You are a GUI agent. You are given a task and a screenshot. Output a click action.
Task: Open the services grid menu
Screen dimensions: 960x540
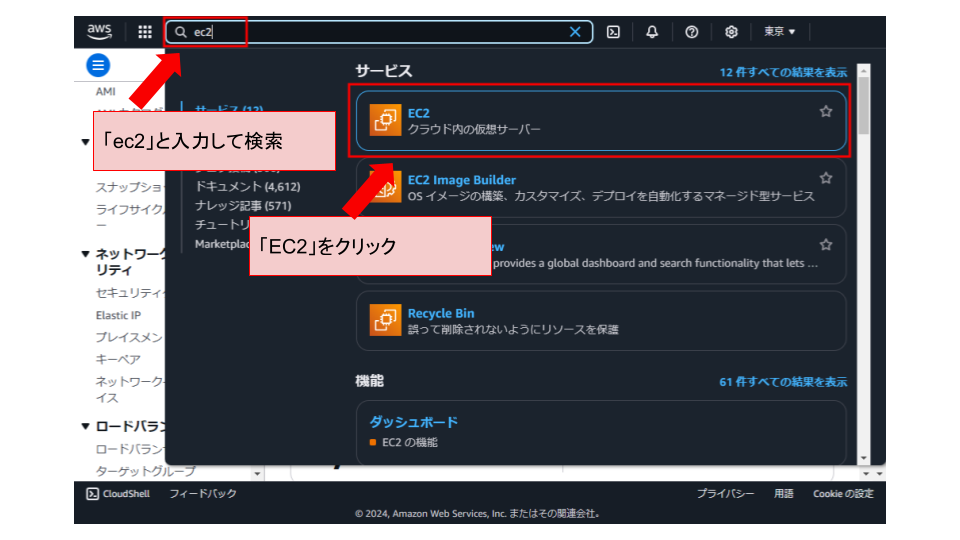145,32
